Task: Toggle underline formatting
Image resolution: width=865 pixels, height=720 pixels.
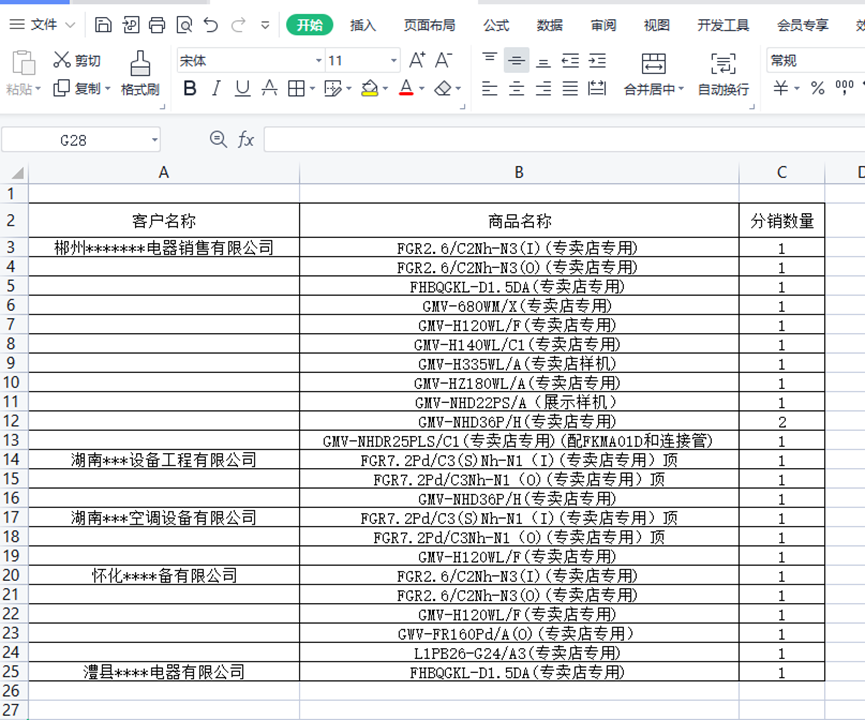Action: point(242,88)
